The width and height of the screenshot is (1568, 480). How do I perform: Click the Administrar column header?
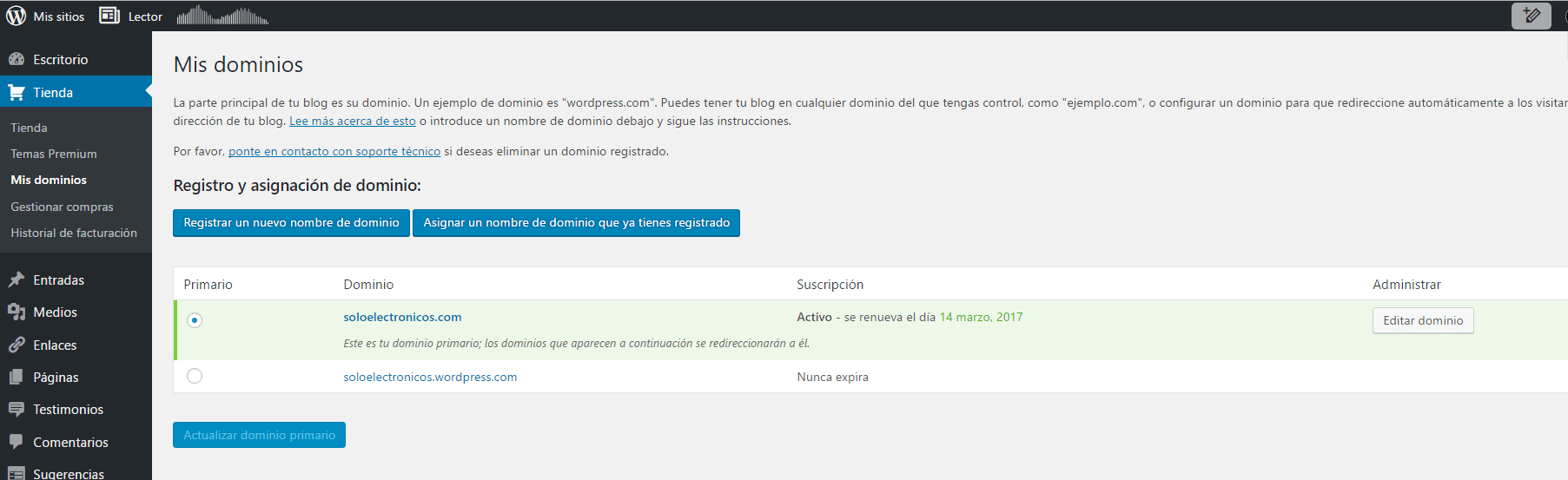(x=1406, y=284)
